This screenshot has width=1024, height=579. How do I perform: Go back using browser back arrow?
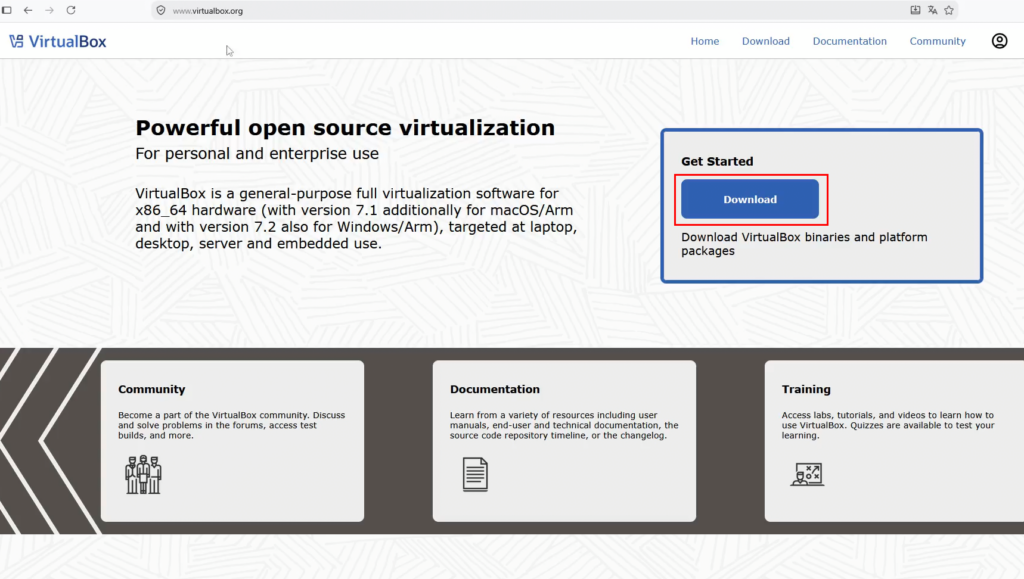tap(28, 10)
